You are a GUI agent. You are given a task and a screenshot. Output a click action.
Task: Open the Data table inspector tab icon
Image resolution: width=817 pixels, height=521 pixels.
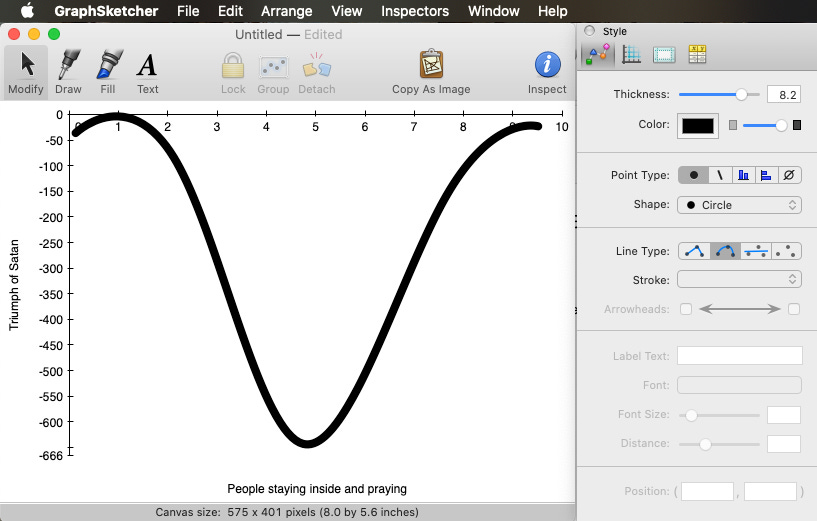[697, 55]
